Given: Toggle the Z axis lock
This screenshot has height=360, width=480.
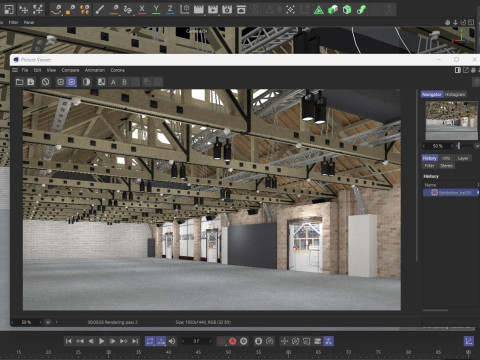Looking at the screenshot, I should tap(170, 9).
